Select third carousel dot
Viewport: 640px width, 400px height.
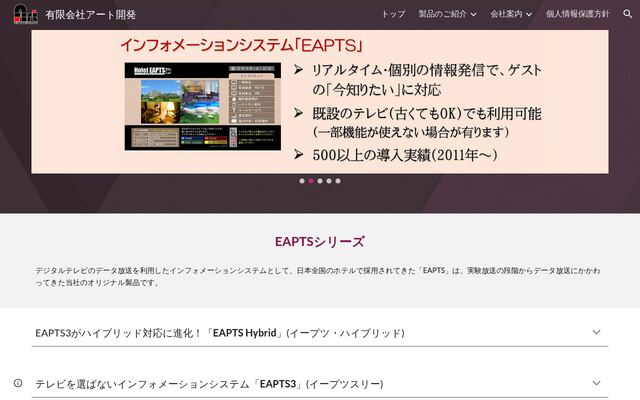pyautogui.click(x=320, y=181)
